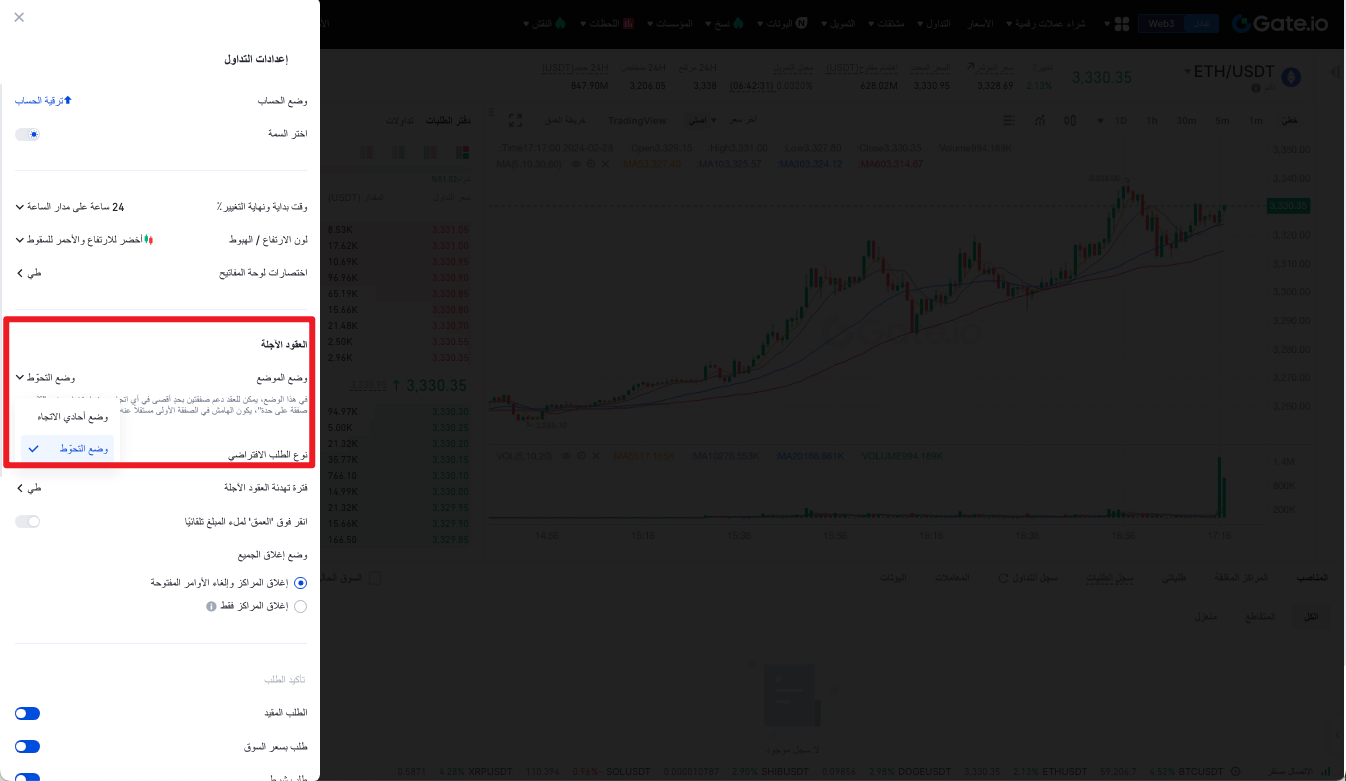Open the apps grid icon in header
This screenshot has width=1346, height=781.
point(1121,23)
